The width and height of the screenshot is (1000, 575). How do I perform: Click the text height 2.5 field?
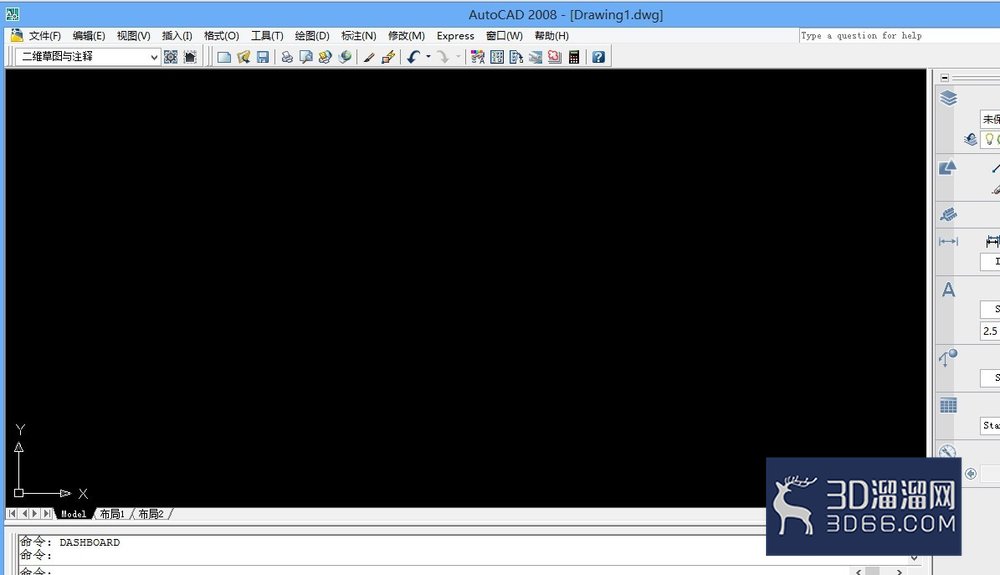coord(990,331)
